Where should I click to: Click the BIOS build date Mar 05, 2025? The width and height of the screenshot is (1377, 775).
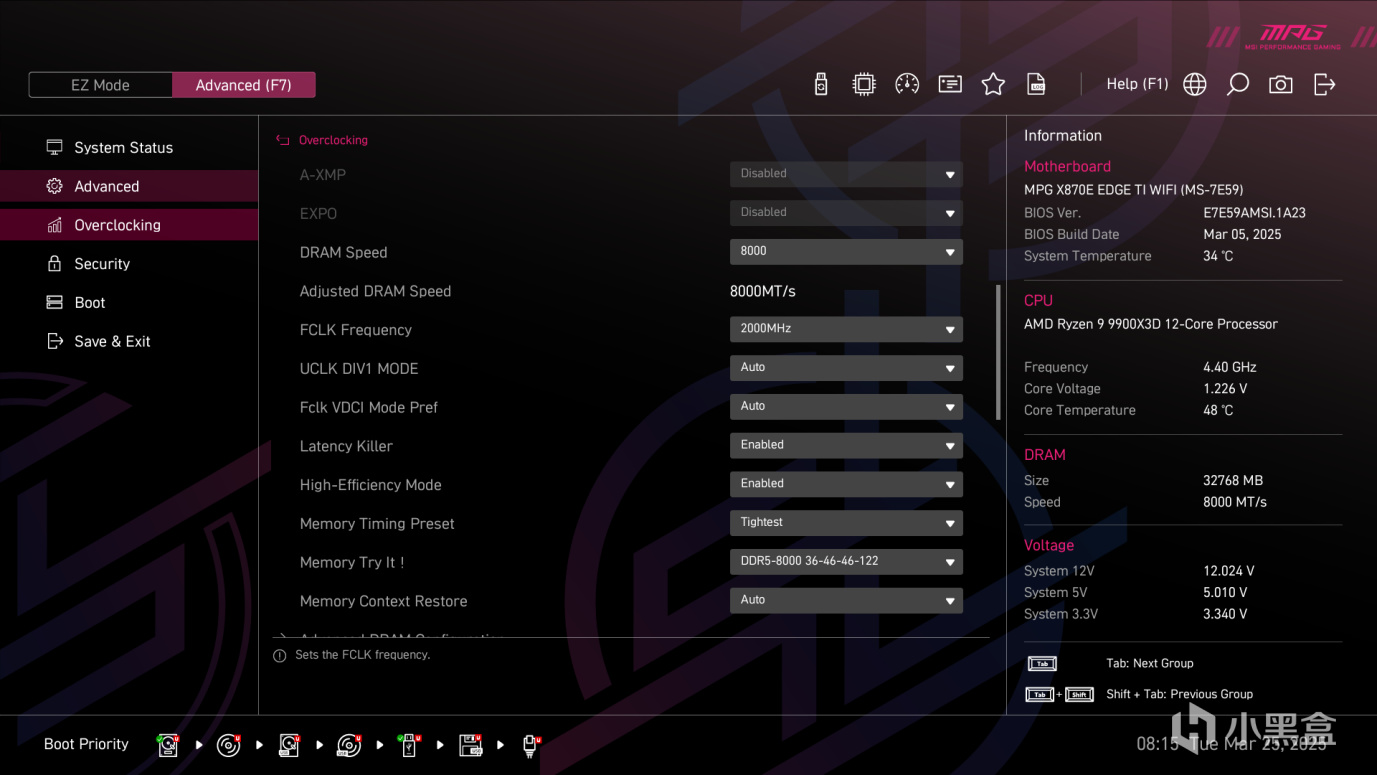[x=1242, y=235]
